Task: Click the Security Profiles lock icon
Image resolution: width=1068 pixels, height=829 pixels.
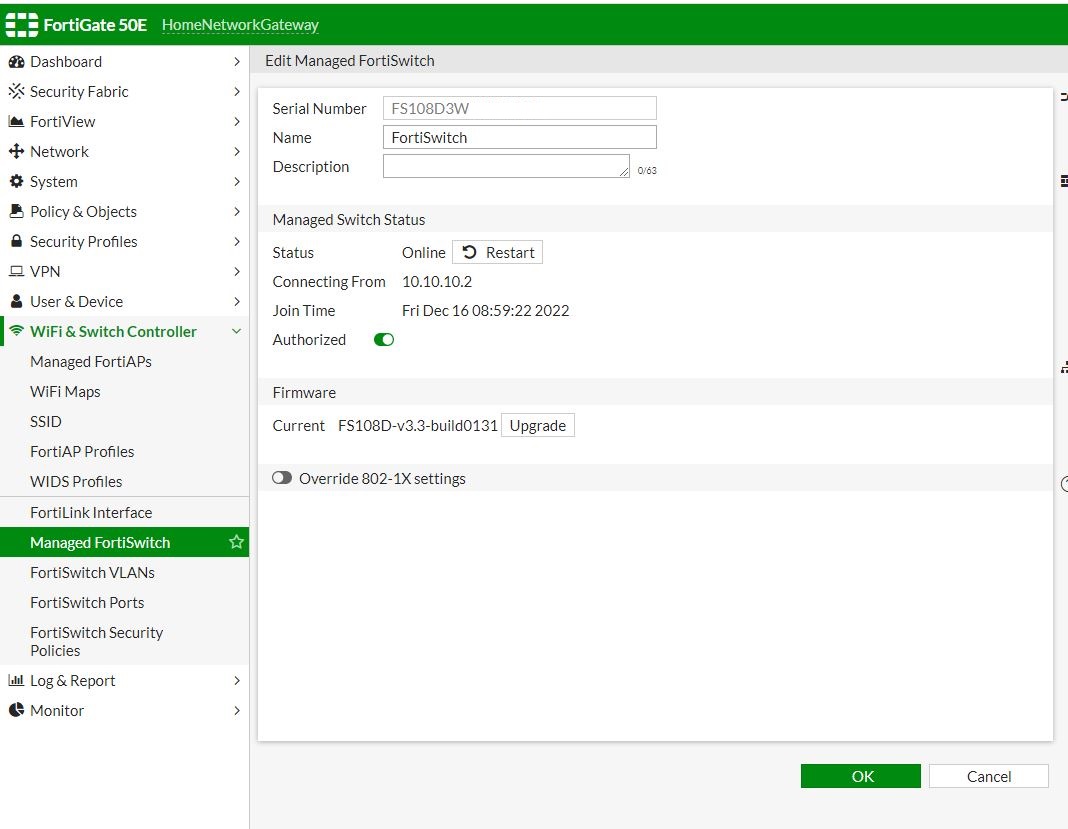Action: pos(16,241)
